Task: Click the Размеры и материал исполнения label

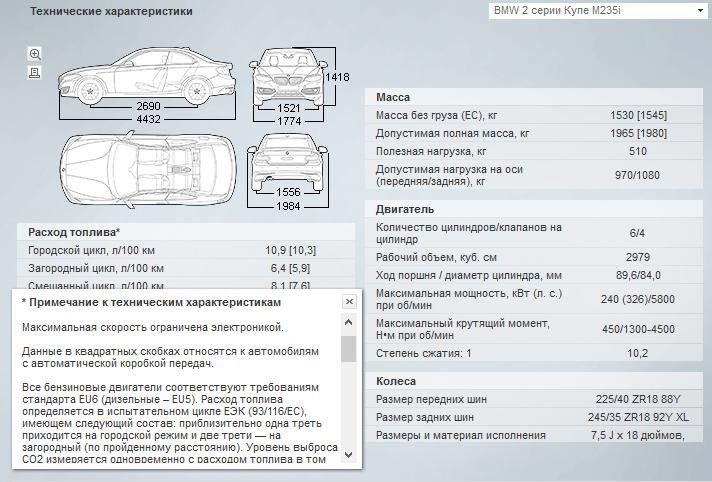Action: point(461,435)
